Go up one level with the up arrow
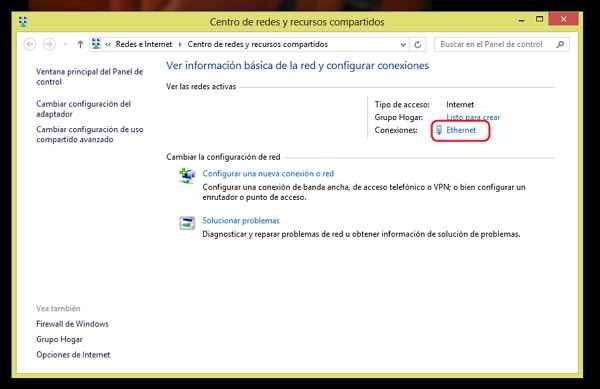The image size is (600, 389). click(x=80, y=44)
